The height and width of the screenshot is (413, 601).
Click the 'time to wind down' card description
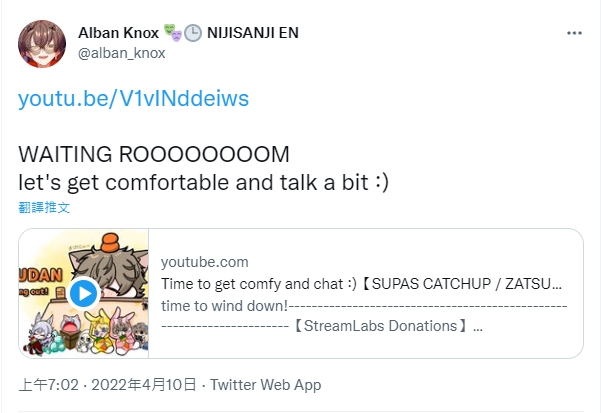[224, 306]
